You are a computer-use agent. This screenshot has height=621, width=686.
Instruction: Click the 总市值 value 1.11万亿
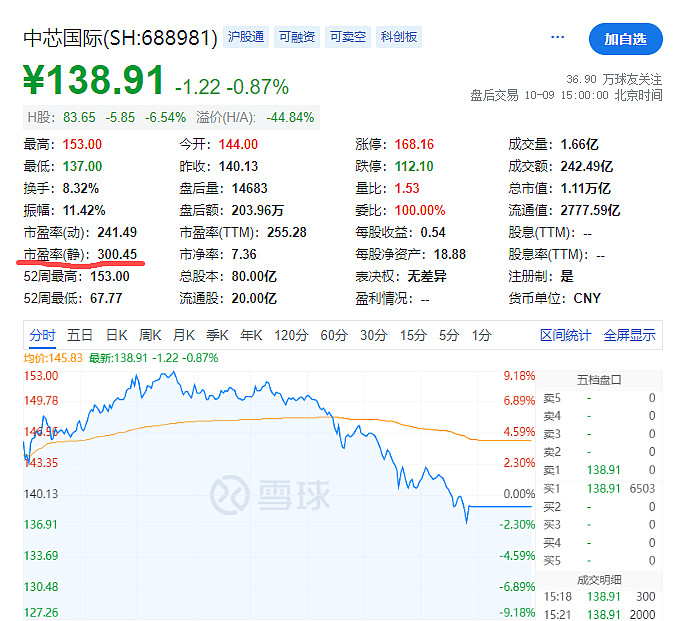coord(585,188)
